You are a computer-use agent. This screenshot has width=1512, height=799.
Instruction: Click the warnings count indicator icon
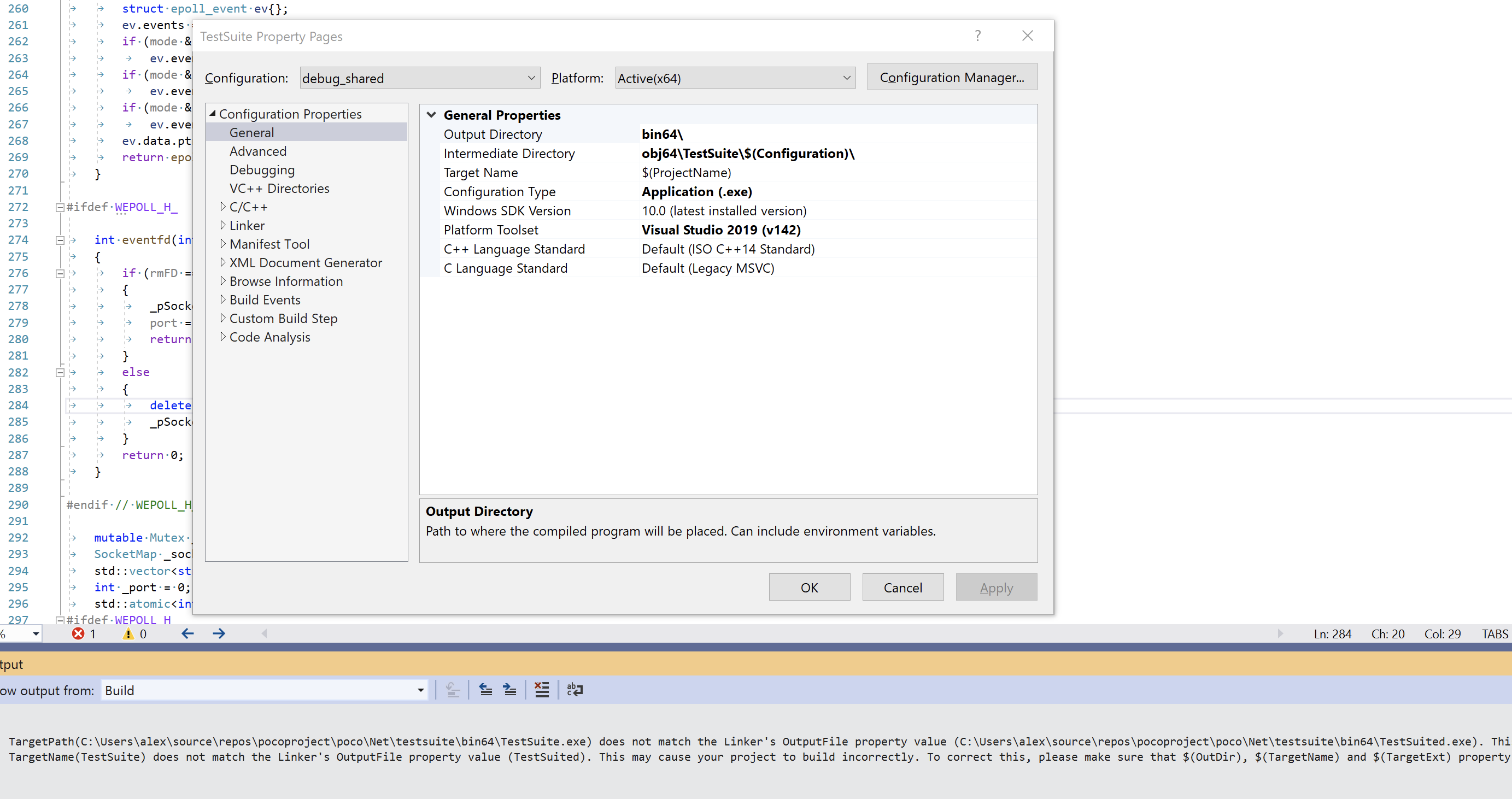128,633
